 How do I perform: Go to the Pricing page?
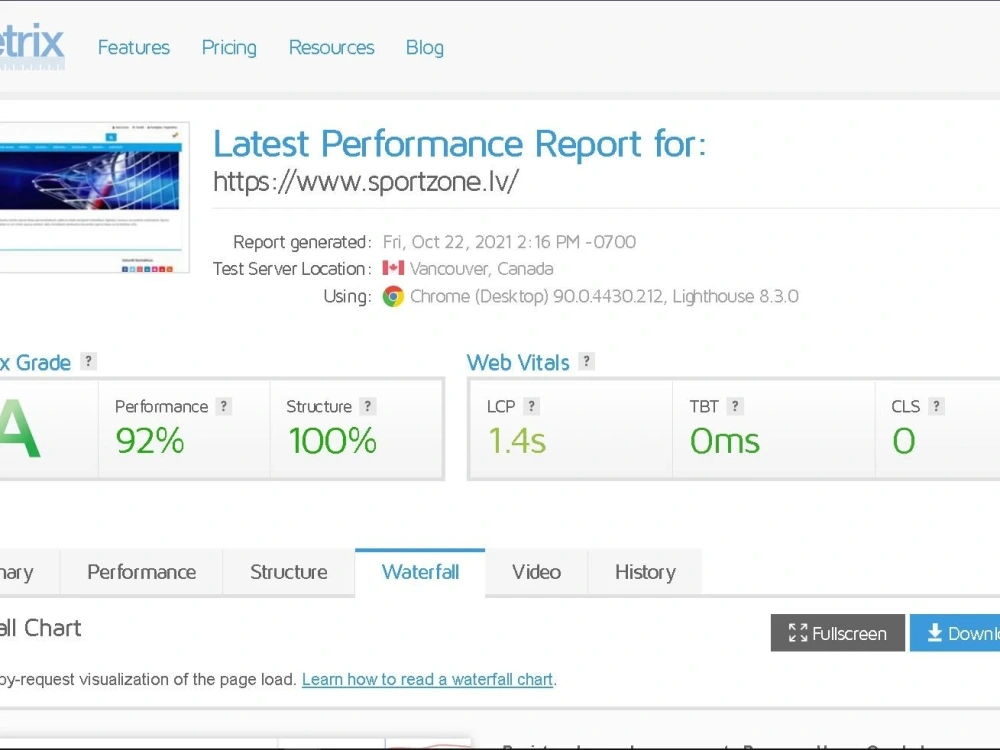pyautogui.click(x=229, y=47)
